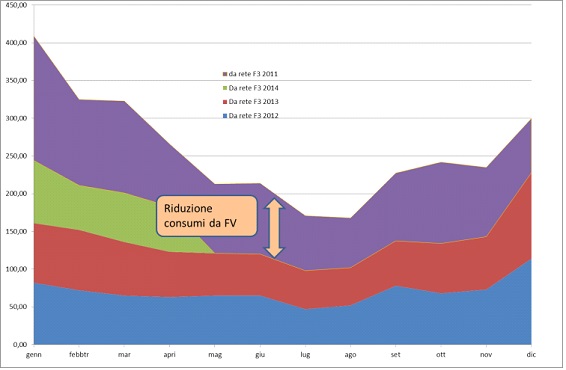Select the 'Da rete F3 2014' legend label
The height and width of the screenshot is (370, 566).
click(253, 88)
